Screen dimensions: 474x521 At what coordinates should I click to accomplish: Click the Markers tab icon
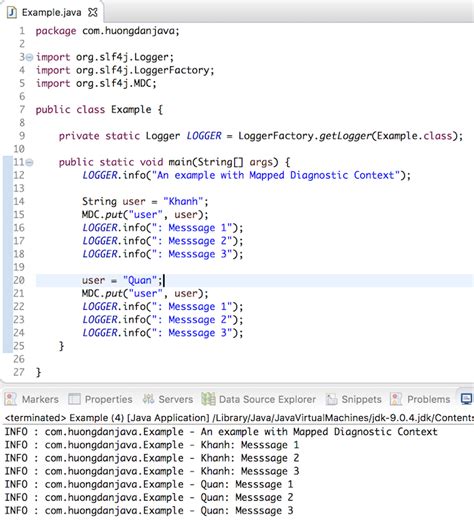pos(11,399)
